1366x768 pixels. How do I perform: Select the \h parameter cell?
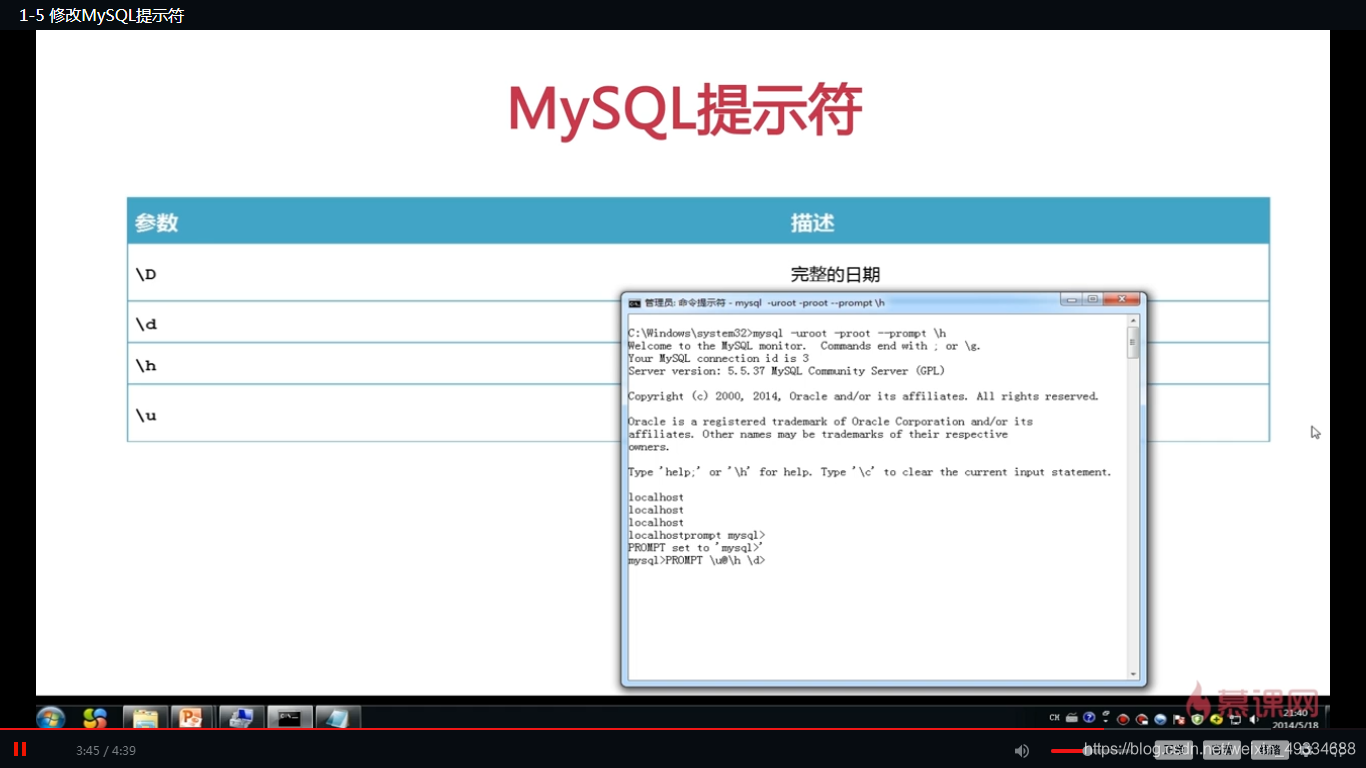tap(146, 366)
